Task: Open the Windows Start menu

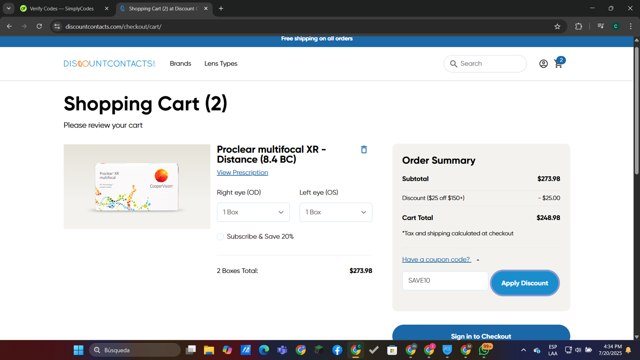Action: [78, 350]
